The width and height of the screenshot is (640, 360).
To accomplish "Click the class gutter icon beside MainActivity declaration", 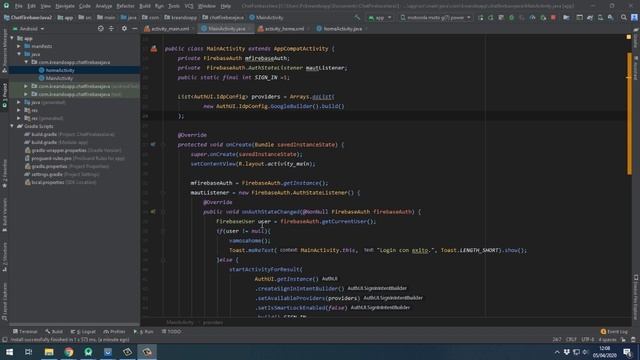I will tap(153, 49).
